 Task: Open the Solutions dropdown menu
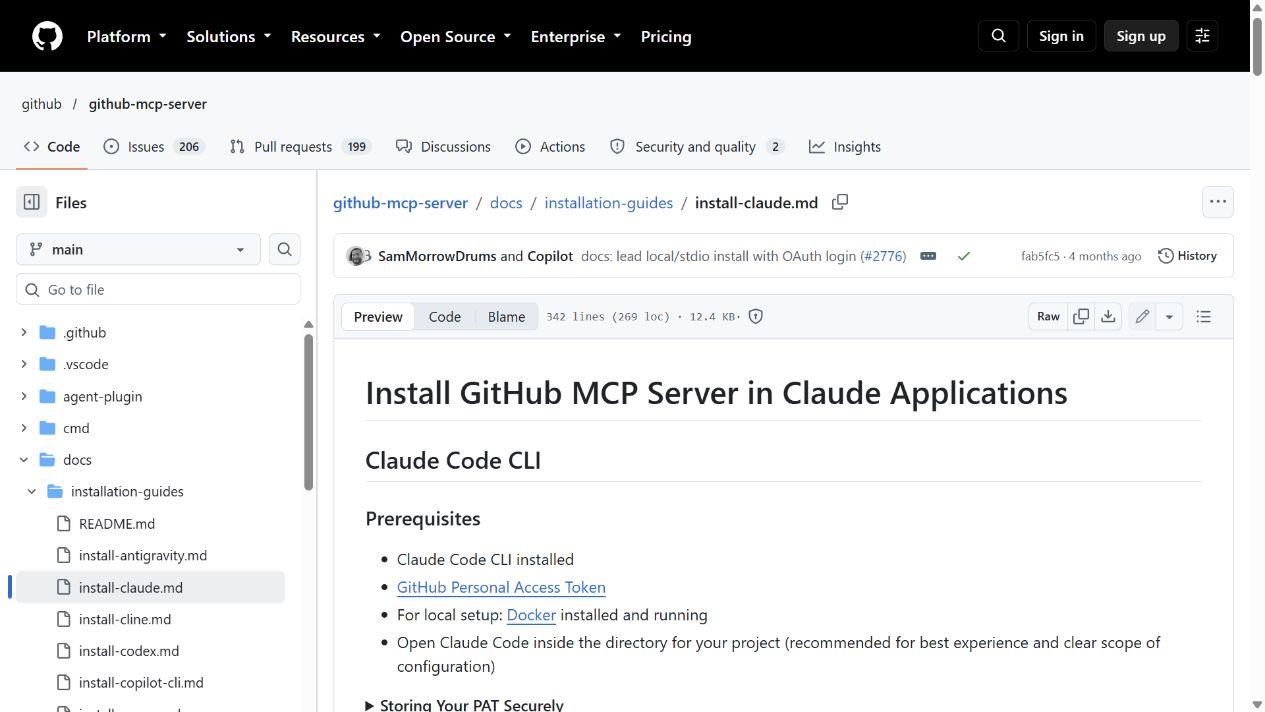pyautogui.click(x=228, y=36)
